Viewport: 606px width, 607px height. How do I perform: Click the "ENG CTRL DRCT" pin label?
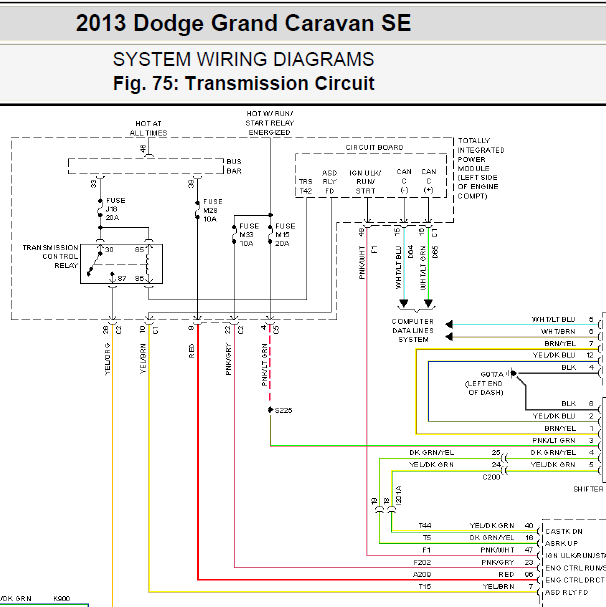click(575, 580)
